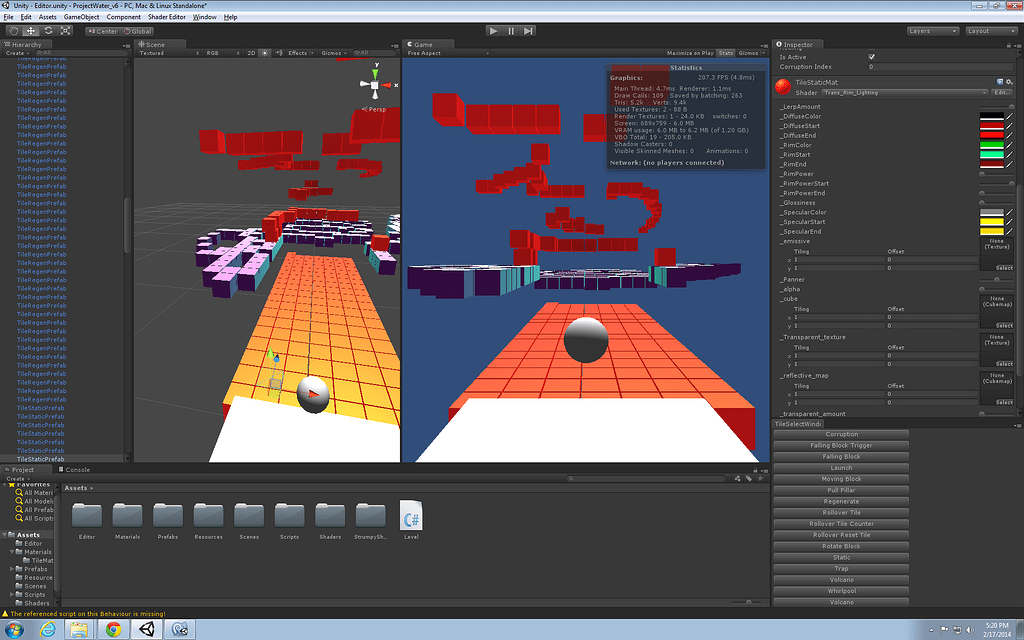Select the Hand tool in the toolbar
1024x640 pixels.
(14, 30)
